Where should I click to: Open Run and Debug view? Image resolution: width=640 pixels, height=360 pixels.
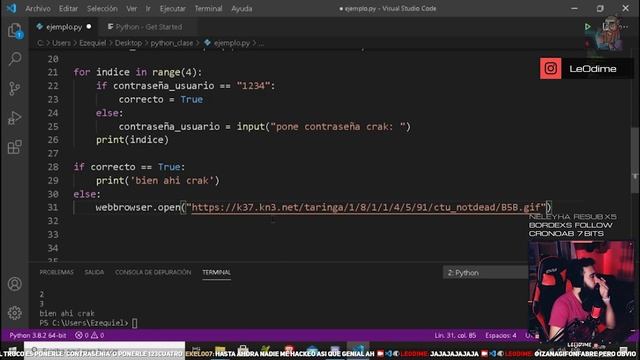pos(15,118)
